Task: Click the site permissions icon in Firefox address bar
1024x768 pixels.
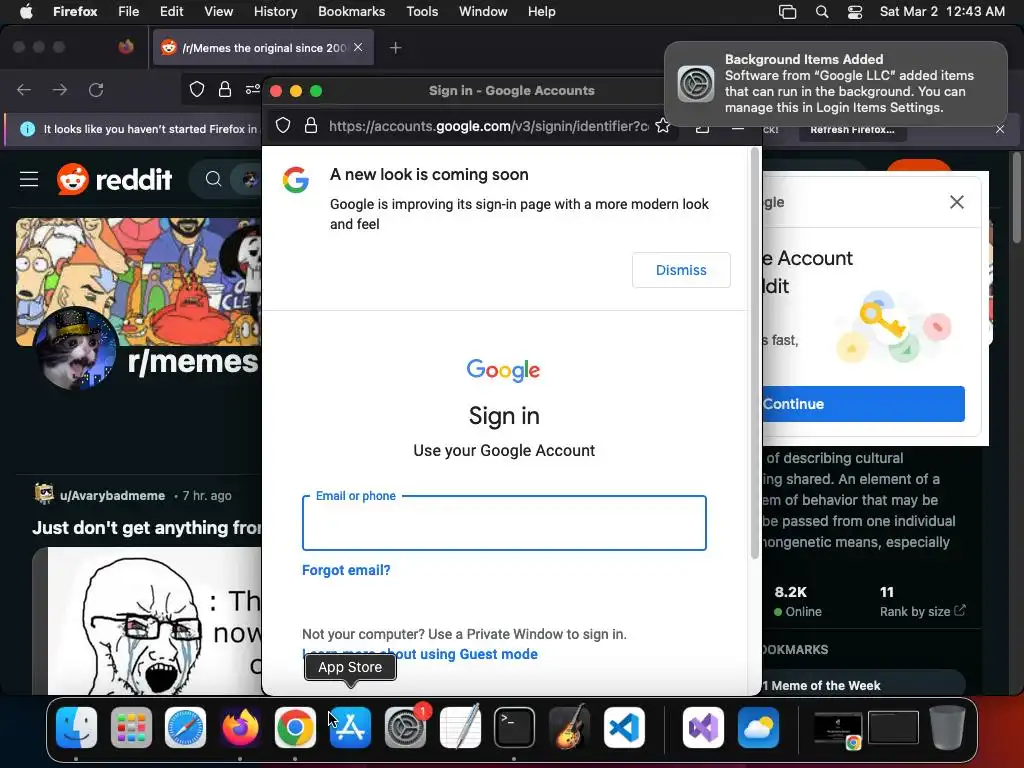Action: point(252,89)
